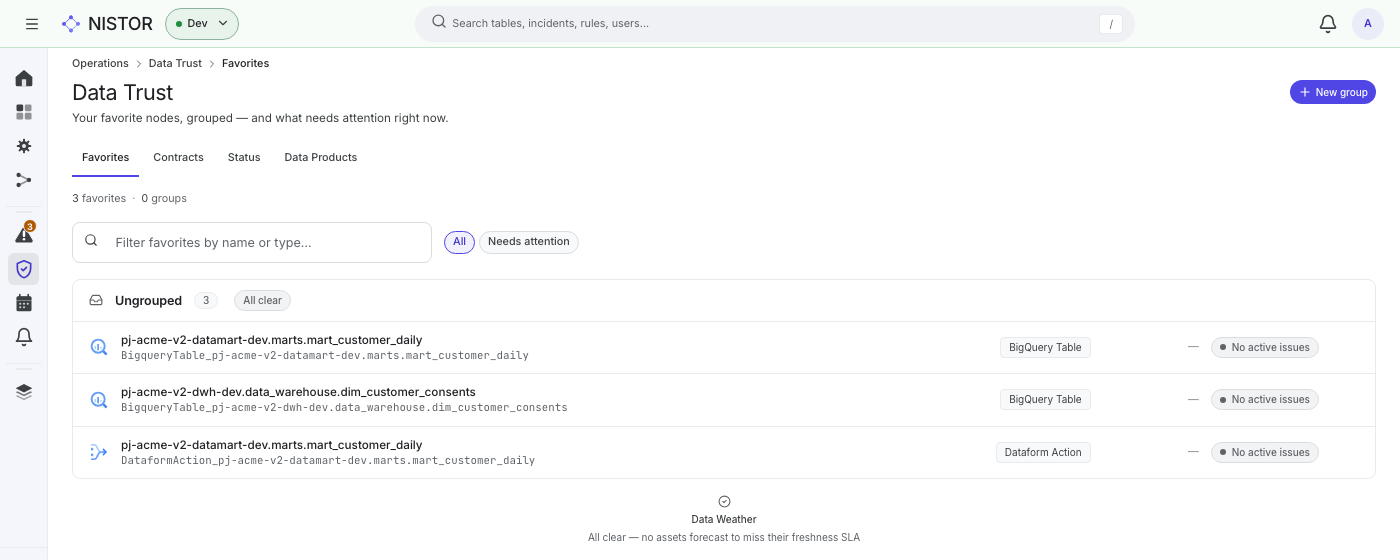Click the slash shortcut key badge

(x=1110, y=24)
